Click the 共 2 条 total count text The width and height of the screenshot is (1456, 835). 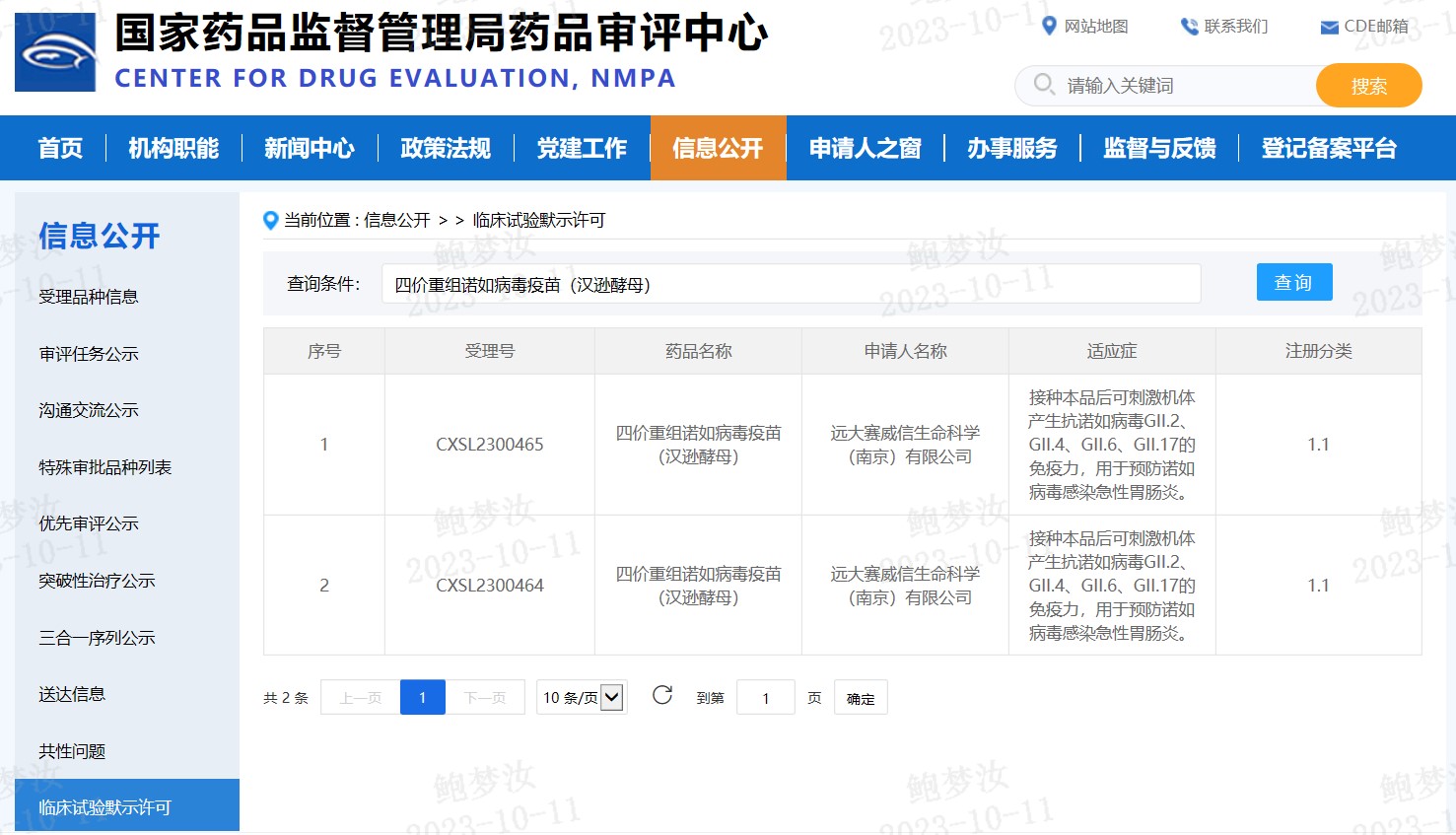coord(286,698)
